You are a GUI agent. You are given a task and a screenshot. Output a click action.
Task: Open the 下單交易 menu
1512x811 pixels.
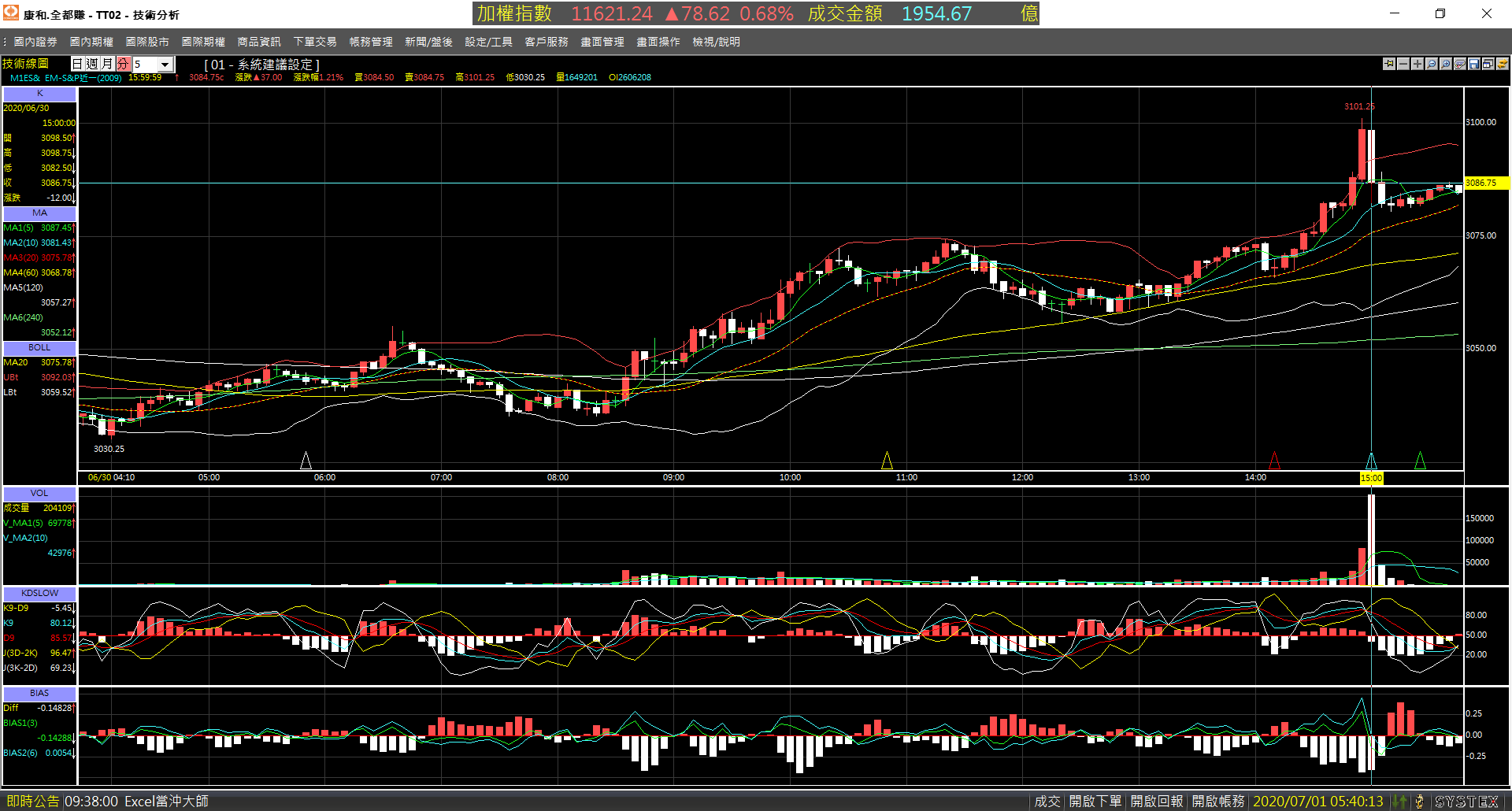pyautogui.click(x=315, y=42)
